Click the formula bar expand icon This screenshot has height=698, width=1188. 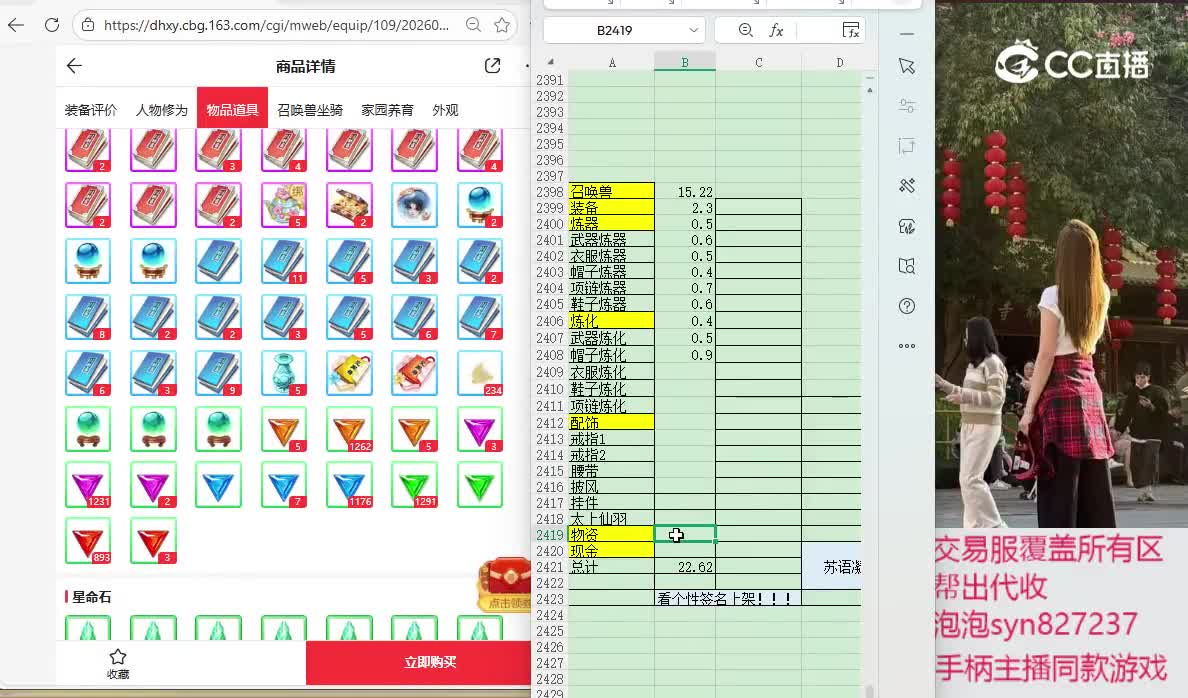click(851, 30)
